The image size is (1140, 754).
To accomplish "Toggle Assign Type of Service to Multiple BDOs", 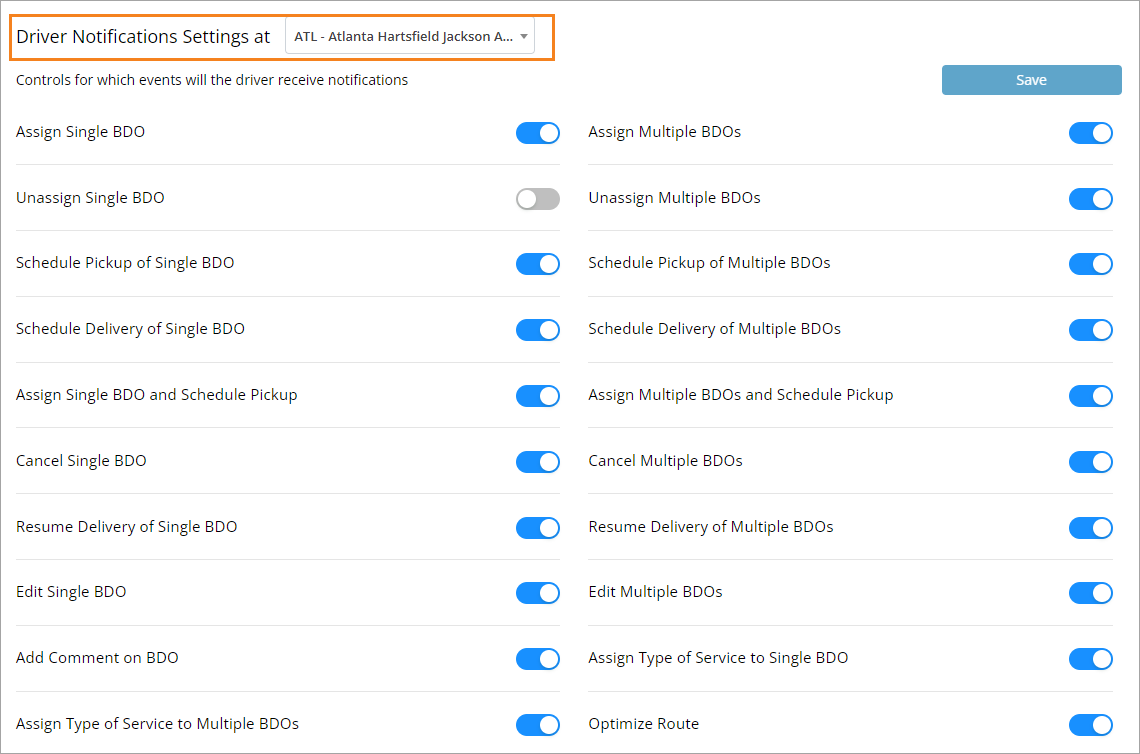I will coord(538,725).
